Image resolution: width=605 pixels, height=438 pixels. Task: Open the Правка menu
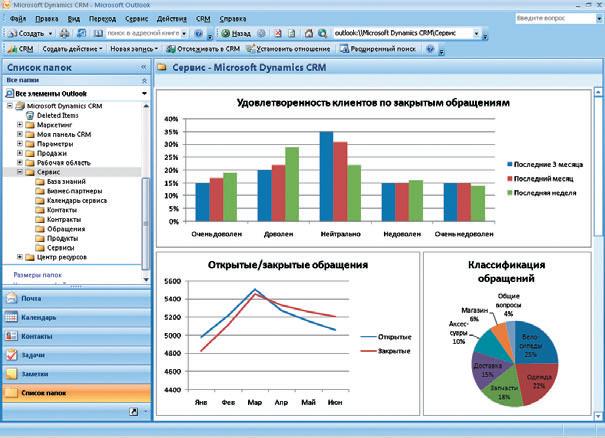47,19
